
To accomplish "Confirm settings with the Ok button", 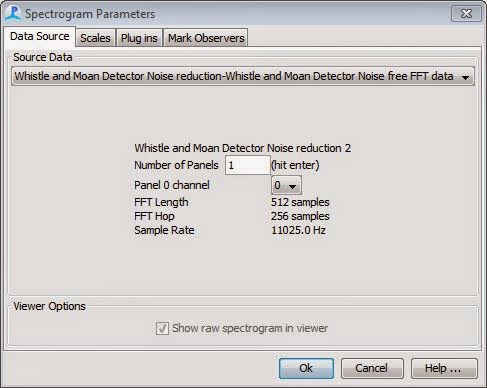I will [x=306, y=368].
